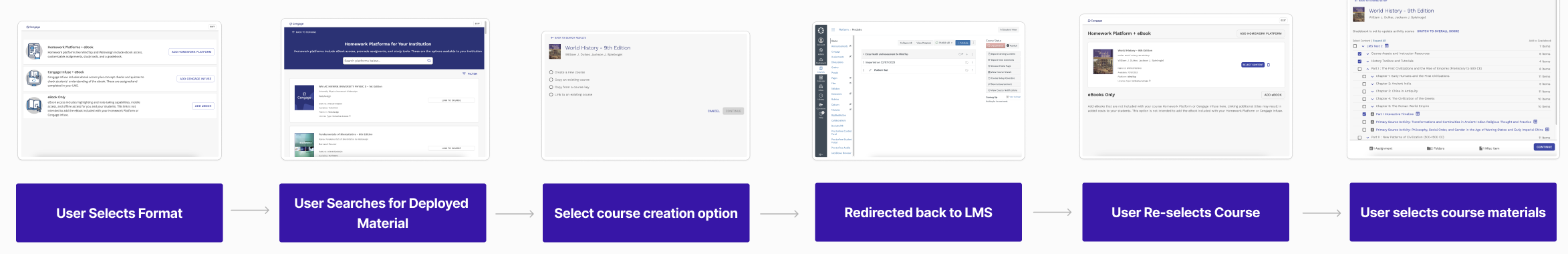This screenshot has height=254, width=1568.
Task: Click the Fundamentals of Biostatistics cover thumbnail
Action: (x=304, y=144)
